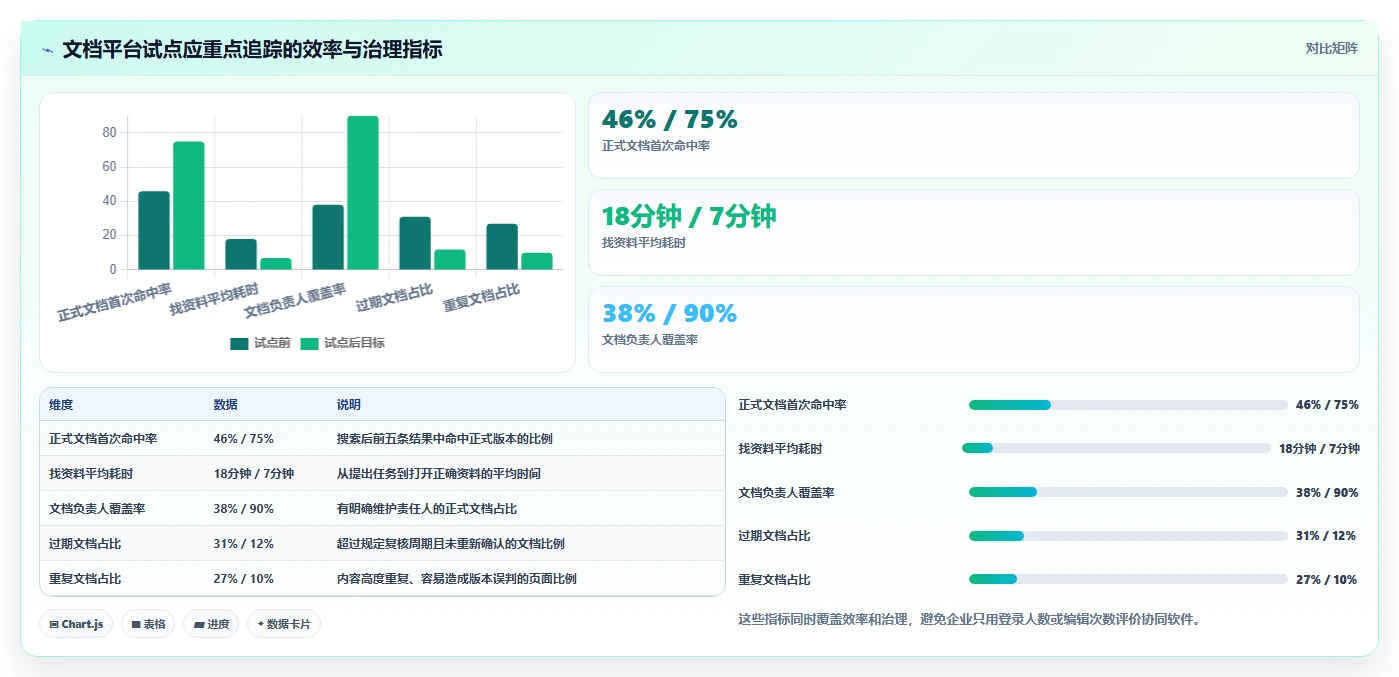Select table cell 过期文档占比
This screenshot has height=677, width=1399.
pos(85,544)
